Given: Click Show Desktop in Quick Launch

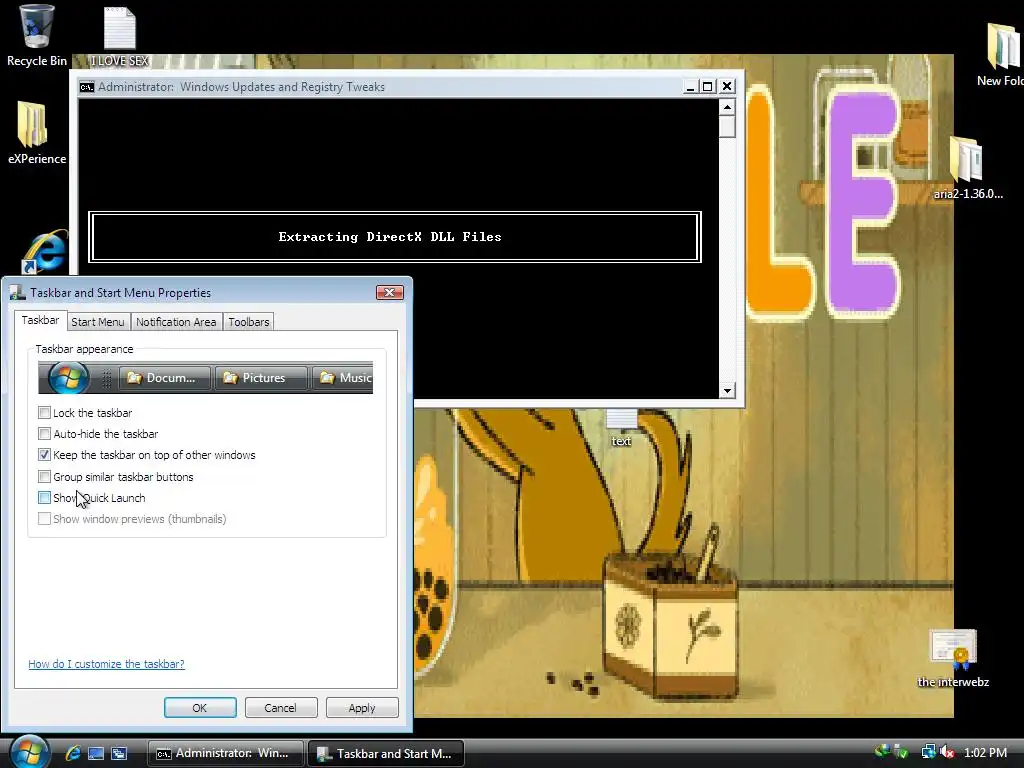Looking at the screenshot, I should click(x=96, y=753).
